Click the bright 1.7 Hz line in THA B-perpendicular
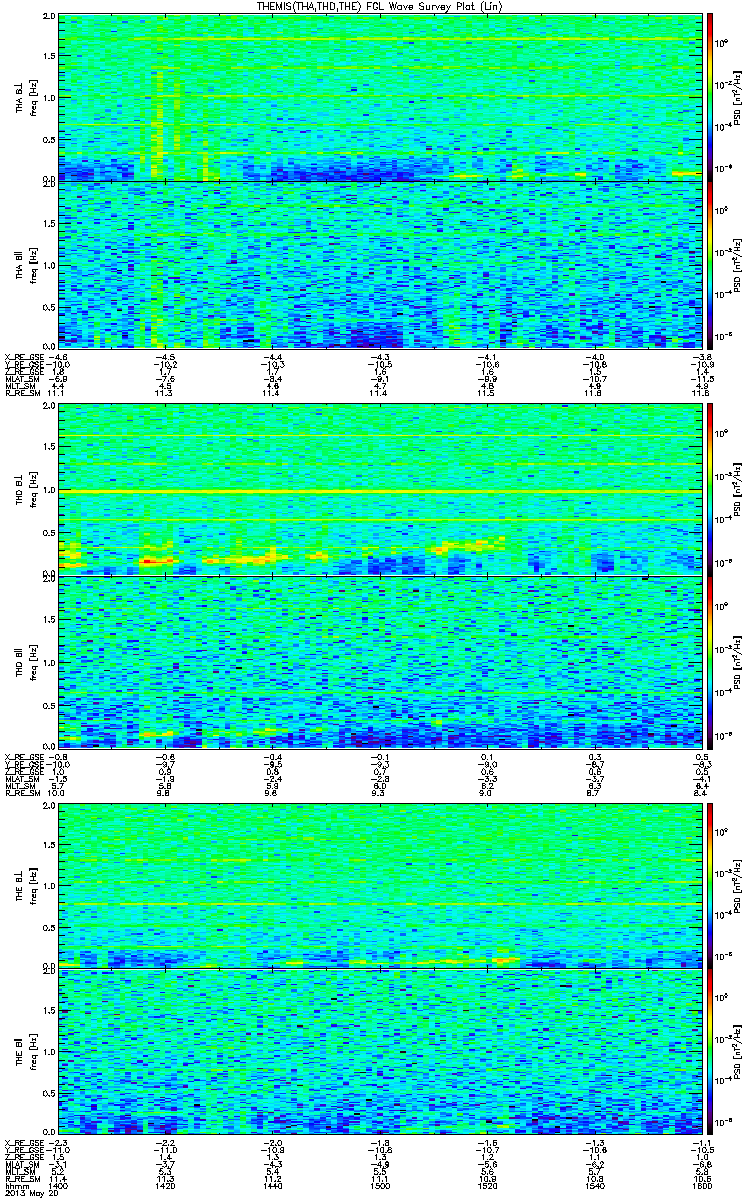 tap(379, 39)
